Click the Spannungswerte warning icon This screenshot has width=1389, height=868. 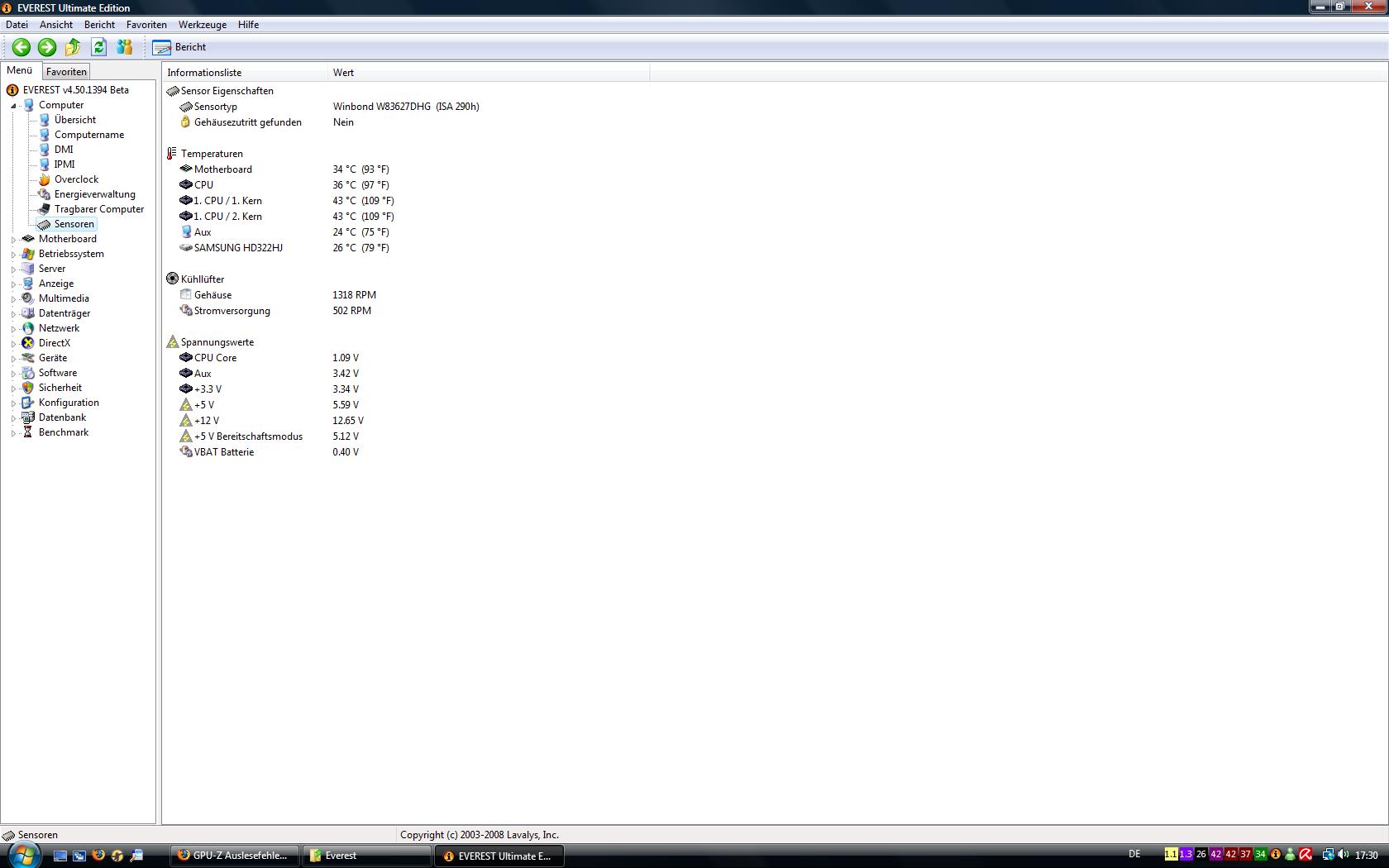pyautogui.click(x=172, y=342)
